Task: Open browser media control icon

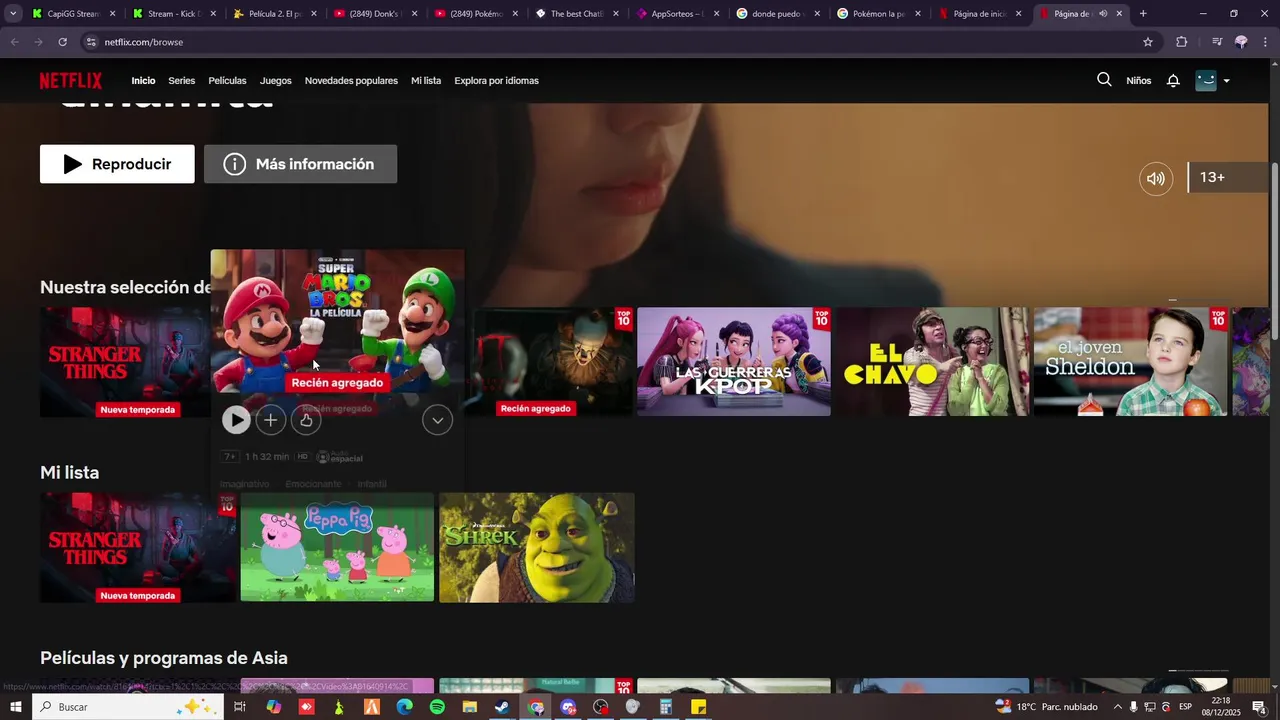Action: tap(1216, 42)
